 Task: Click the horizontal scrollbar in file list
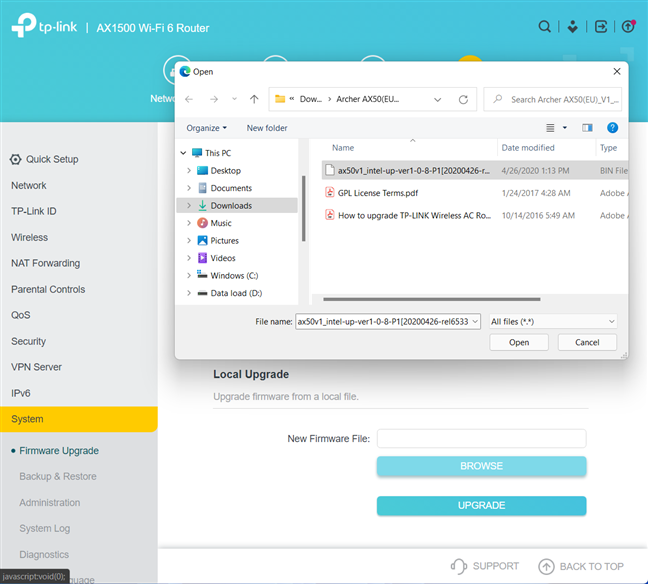[431, 299]
